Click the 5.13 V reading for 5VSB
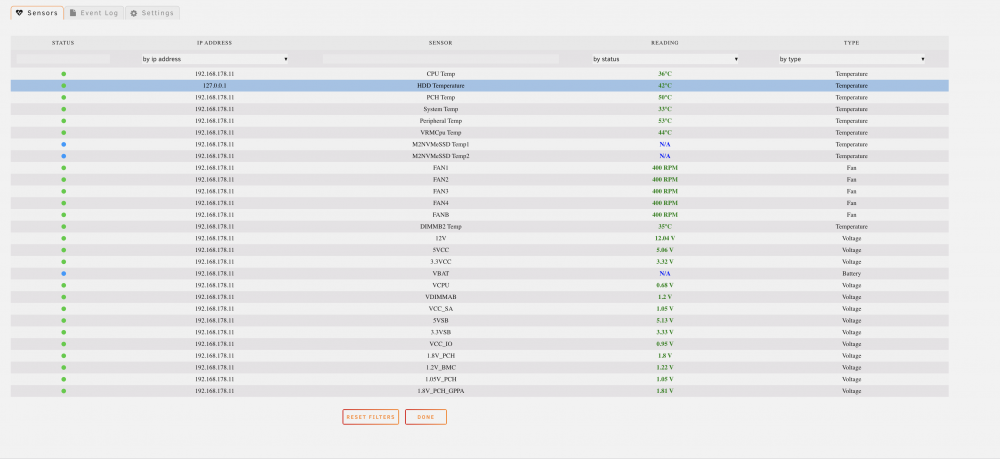 665,321
